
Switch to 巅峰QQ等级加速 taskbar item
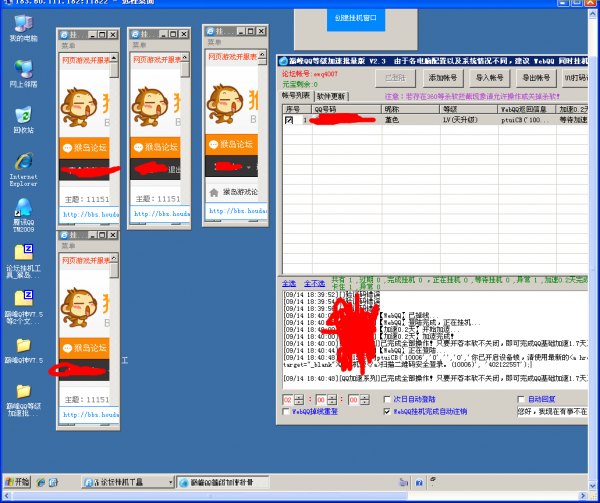point(223,482)
